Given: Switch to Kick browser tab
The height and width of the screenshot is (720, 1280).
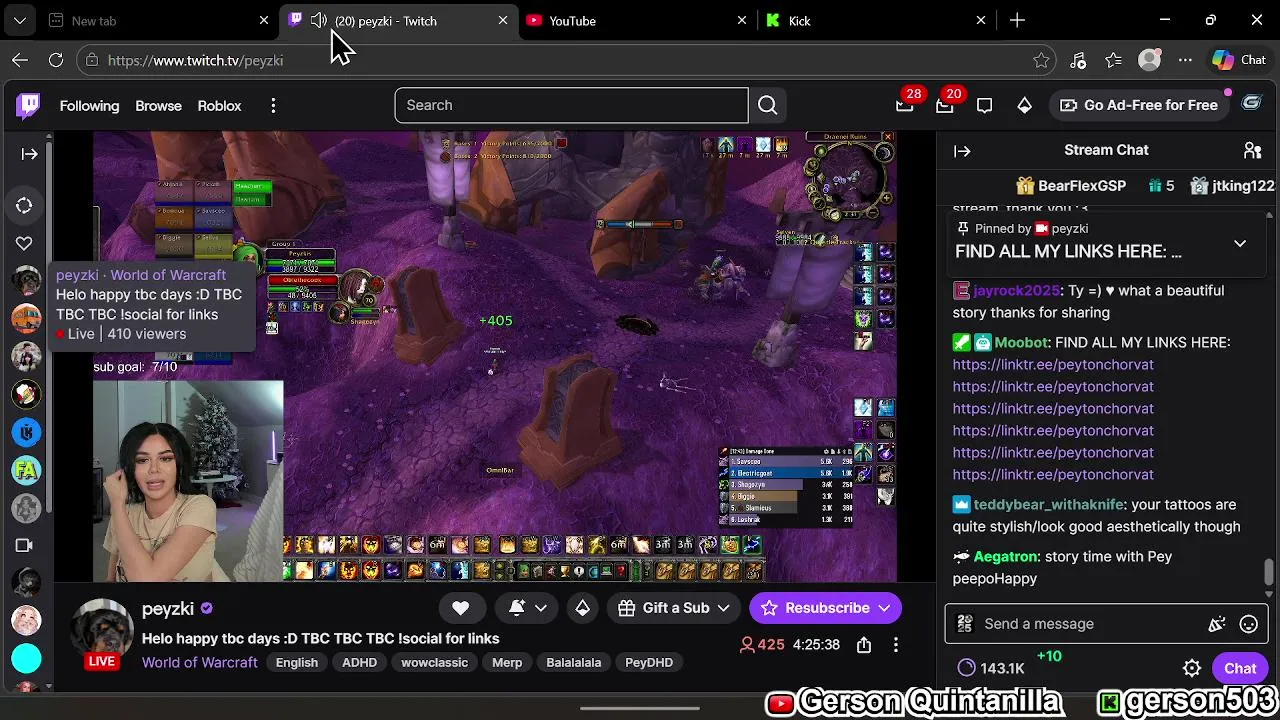Looking at the screenshot, I should coord(876,20).
